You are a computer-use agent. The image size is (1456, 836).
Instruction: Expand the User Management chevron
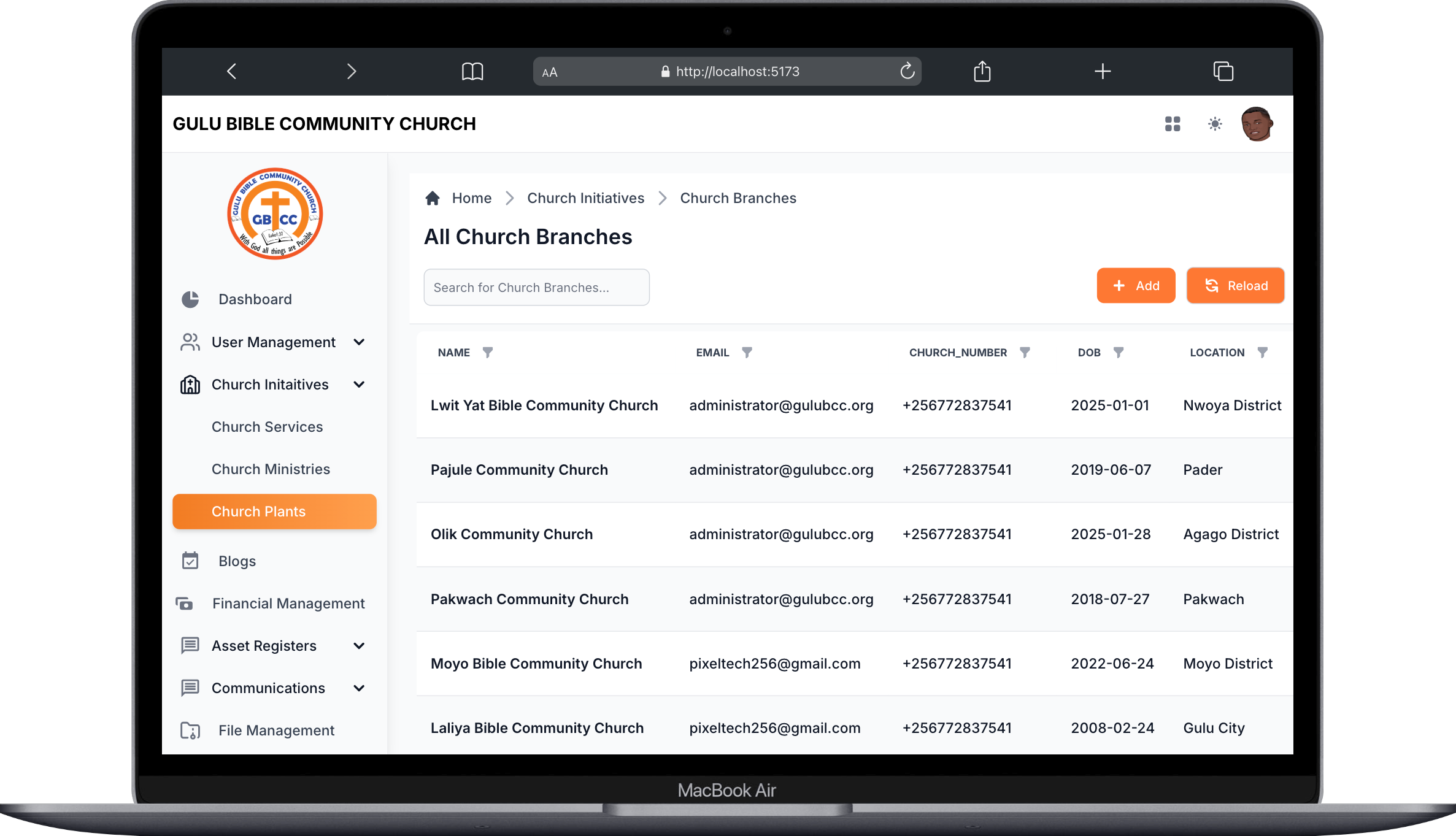pos(359,342)
